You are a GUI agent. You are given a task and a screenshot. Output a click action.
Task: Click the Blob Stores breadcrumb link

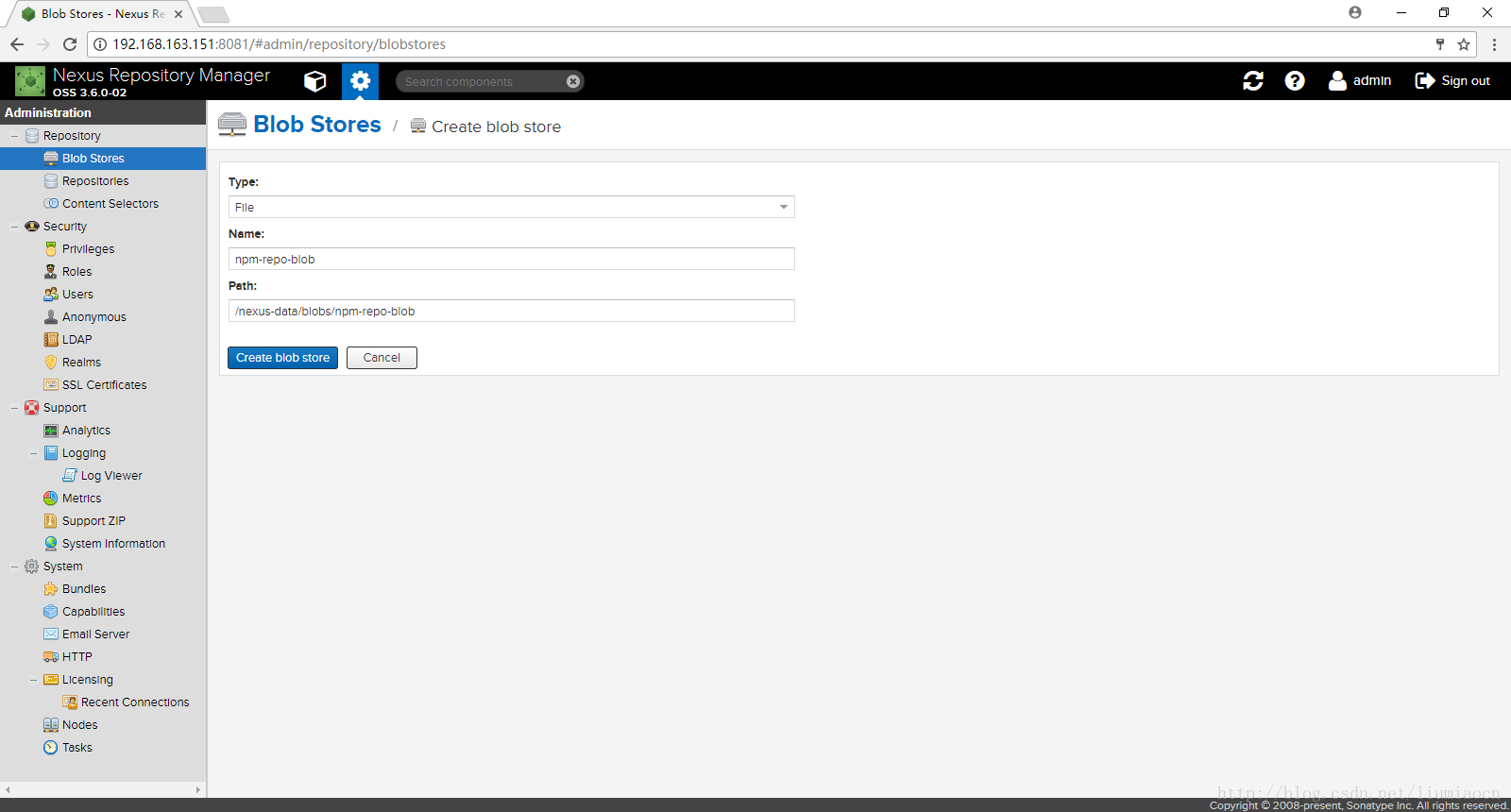(x=317, y=125)
